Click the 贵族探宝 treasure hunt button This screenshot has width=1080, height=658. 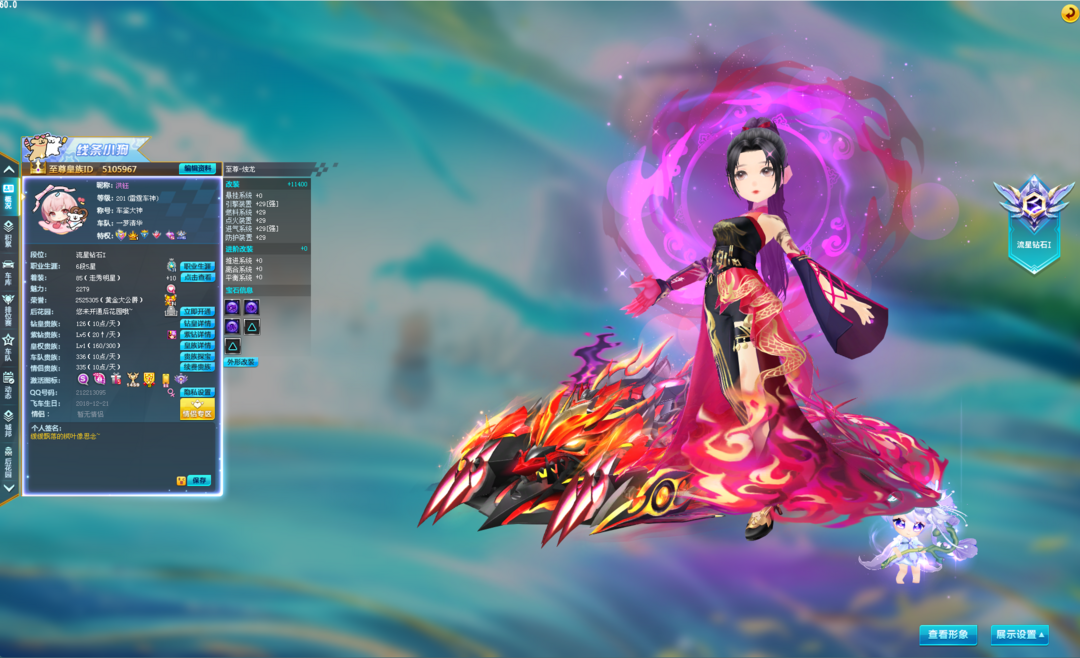click(198, 356)
